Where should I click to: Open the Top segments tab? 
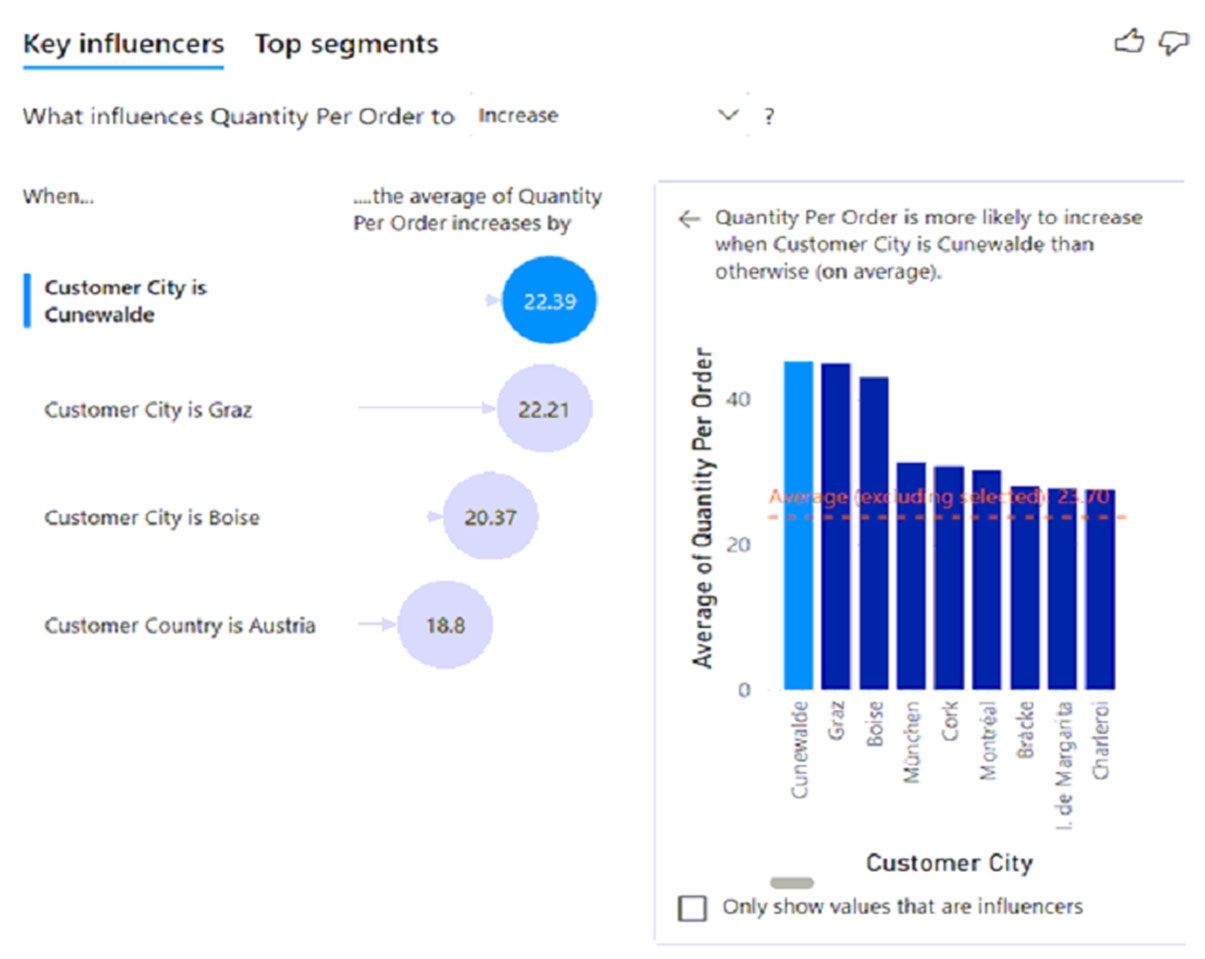(346, 44)
